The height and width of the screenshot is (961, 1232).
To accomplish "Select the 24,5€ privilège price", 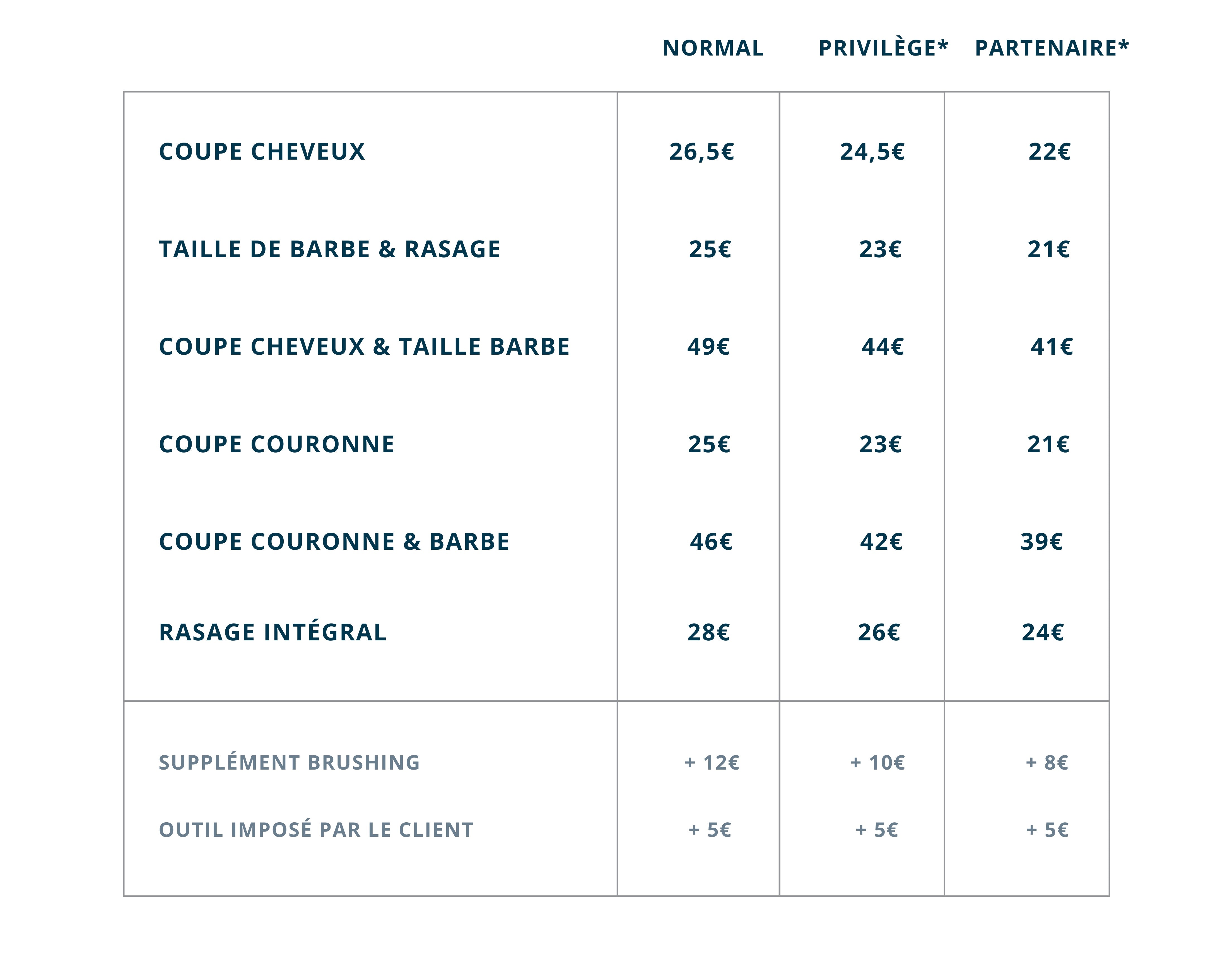I will pos(872,152).
